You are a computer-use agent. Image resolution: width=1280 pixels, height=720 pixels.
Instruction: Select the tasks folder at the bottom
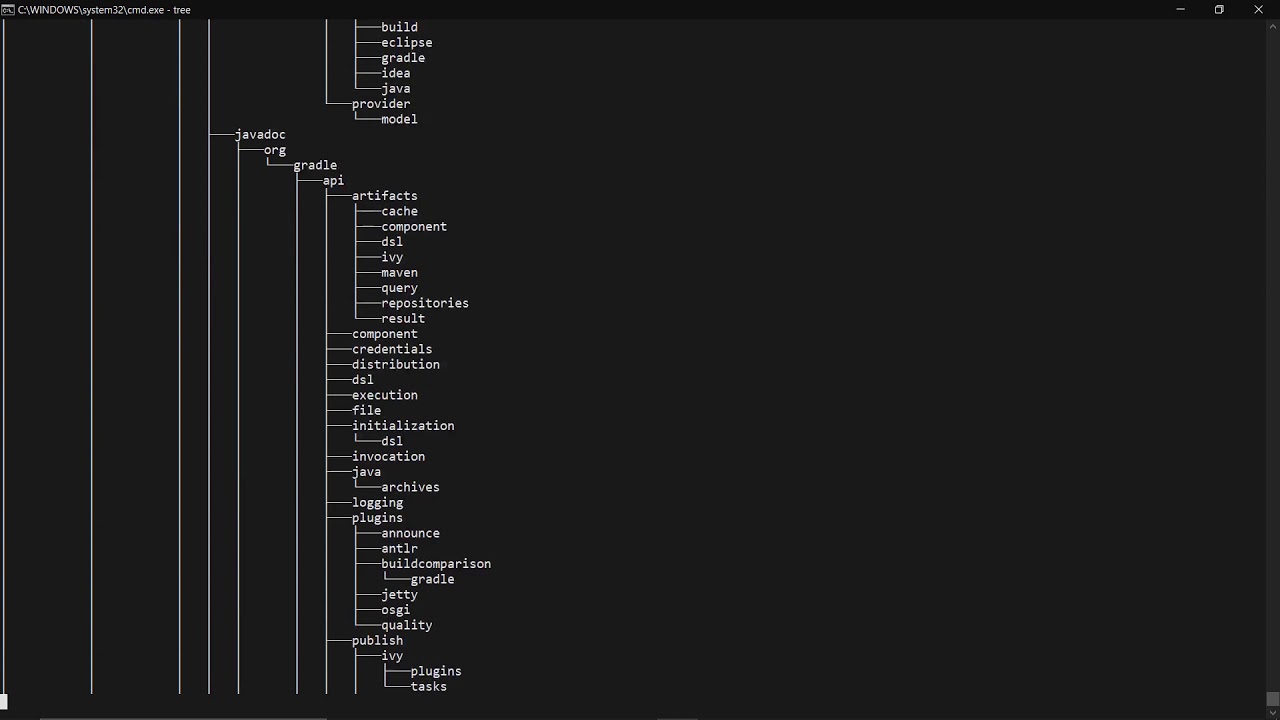pos(428,687)
